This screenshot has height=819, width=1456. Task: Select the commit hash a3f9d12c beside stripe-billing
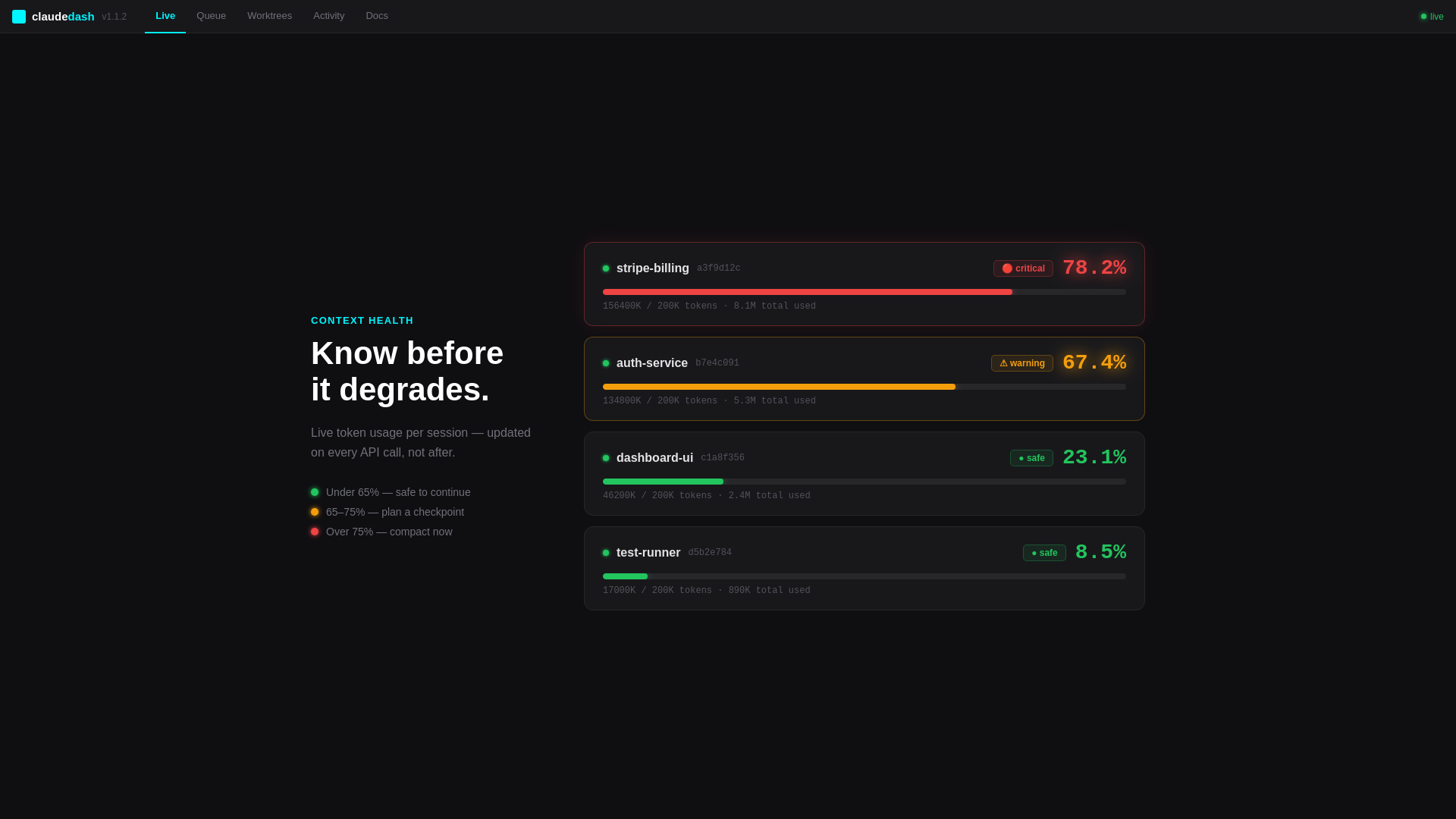pos(718,268)
